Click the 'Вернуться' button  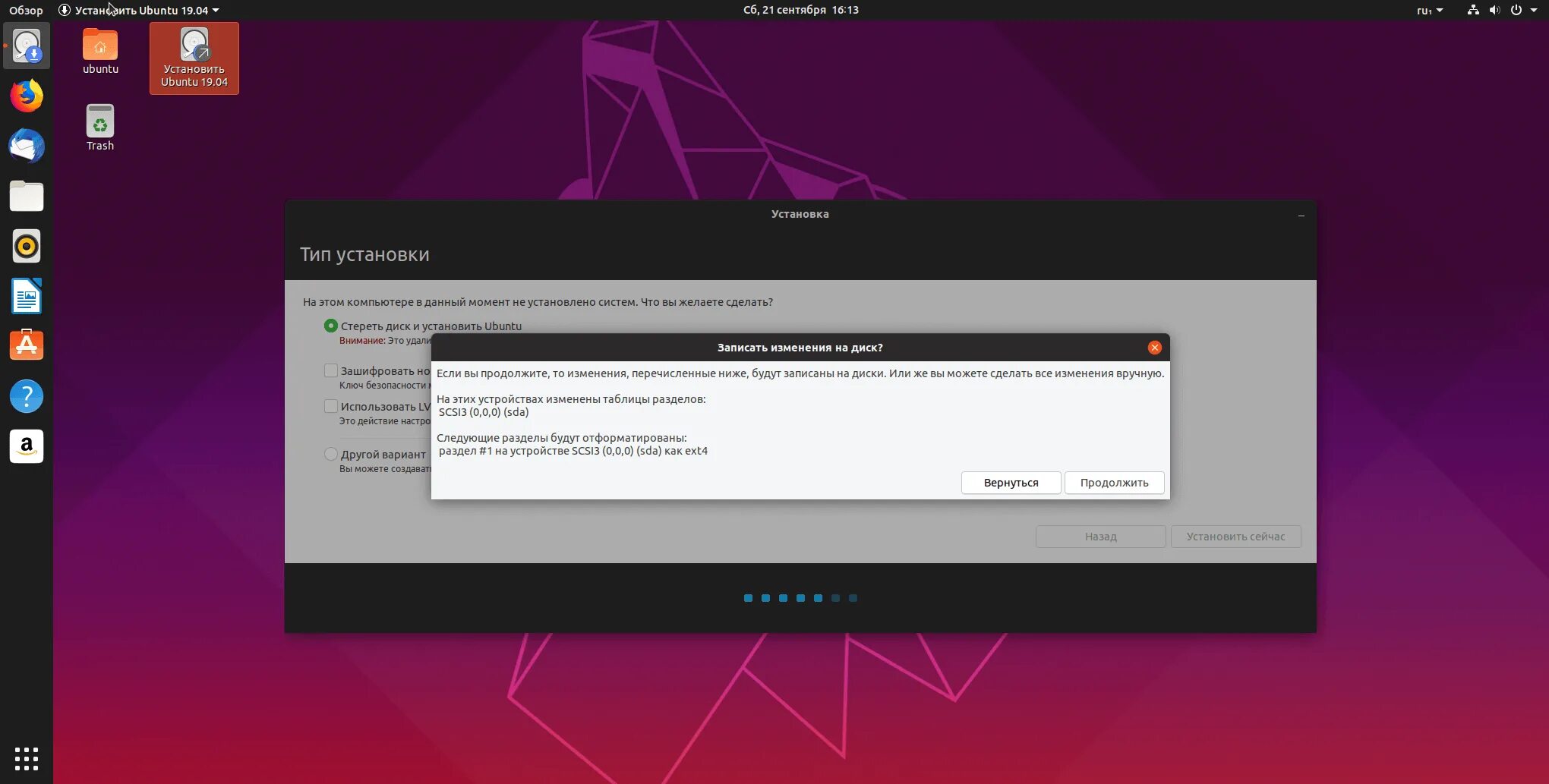click(x=1011, y=483)
